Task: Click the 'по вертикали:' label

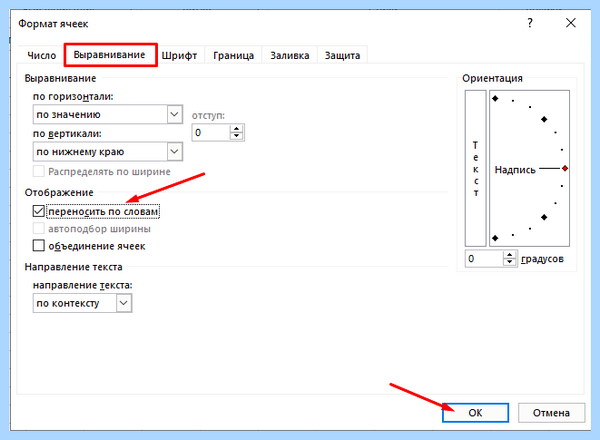Action: coord(67,134)
